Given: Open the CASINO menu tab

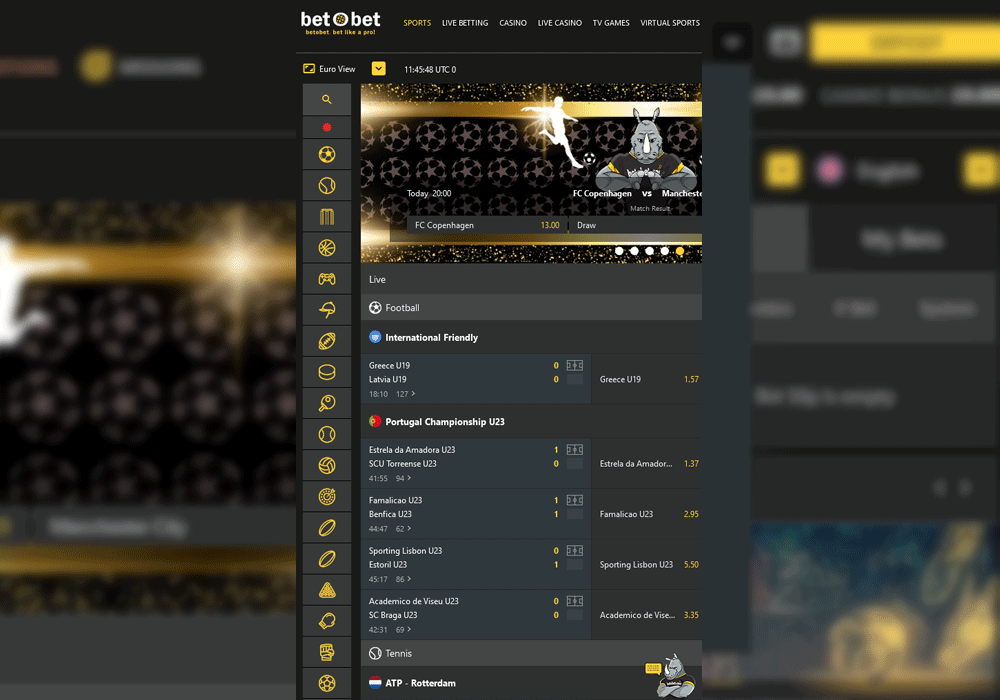Looking at the screenshot, I should pos(513,23).
